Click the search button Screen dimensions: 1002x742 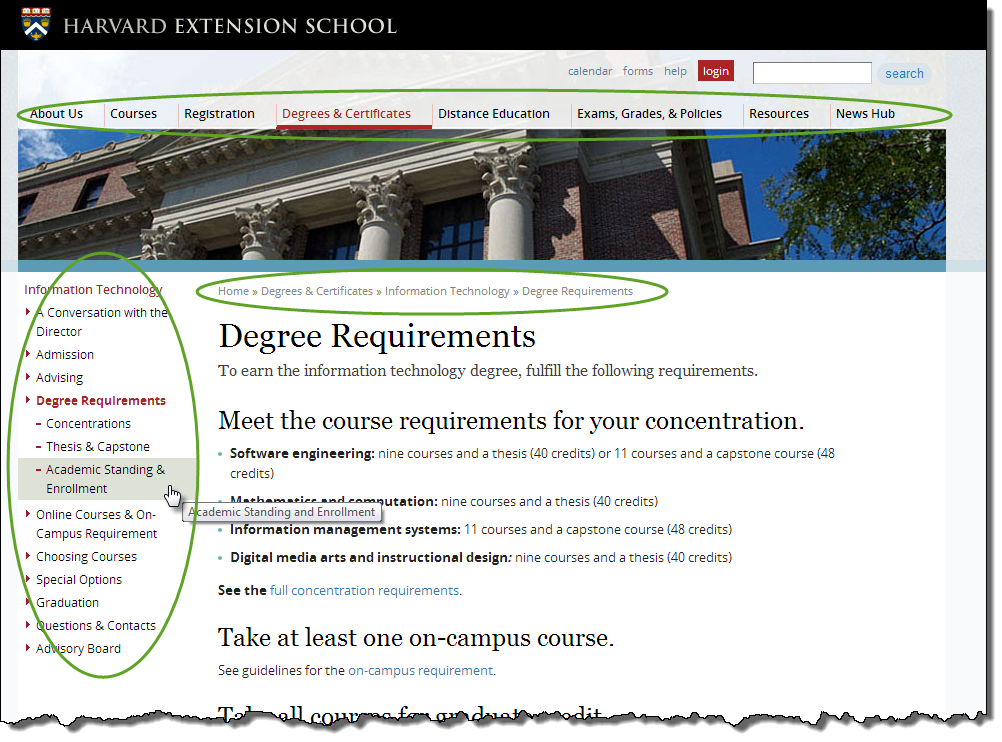click(904, 73)
